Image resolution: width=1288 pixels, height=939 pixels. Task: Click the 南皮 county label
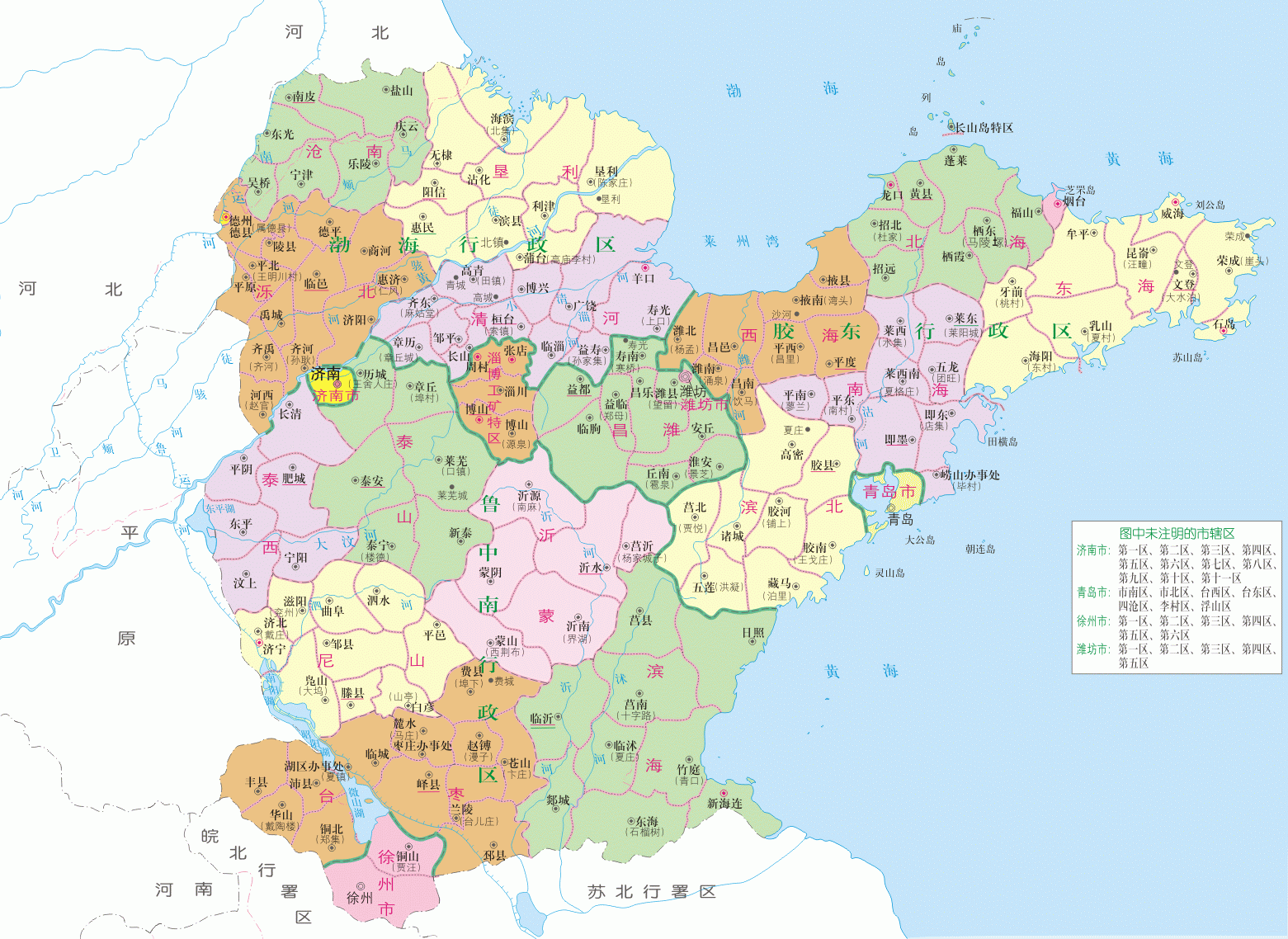pyautogui.click(x=304, y=97)
